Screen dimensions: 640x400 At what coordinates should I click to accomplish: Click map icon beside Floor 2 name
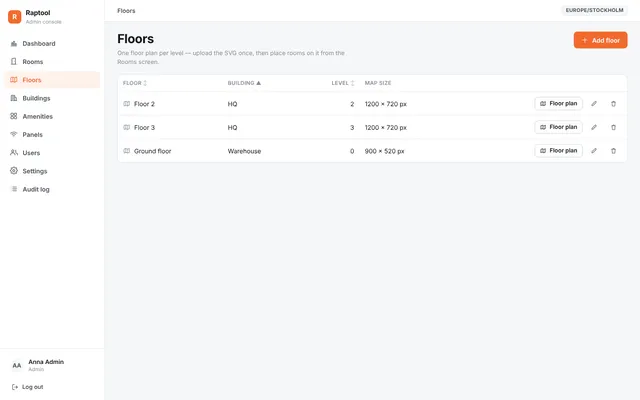pos(127,104)
